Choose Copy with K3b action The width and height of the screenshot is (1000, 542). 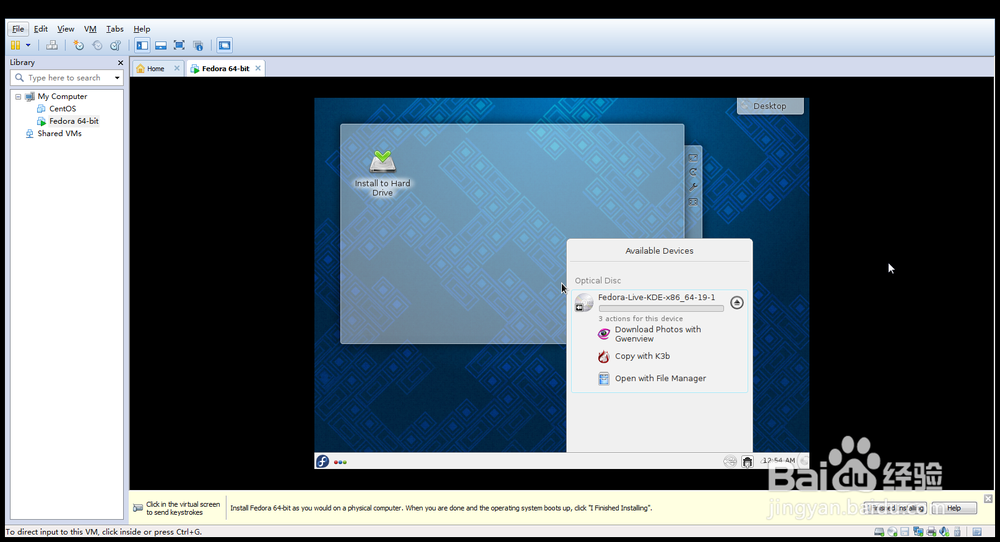point(642,356)
